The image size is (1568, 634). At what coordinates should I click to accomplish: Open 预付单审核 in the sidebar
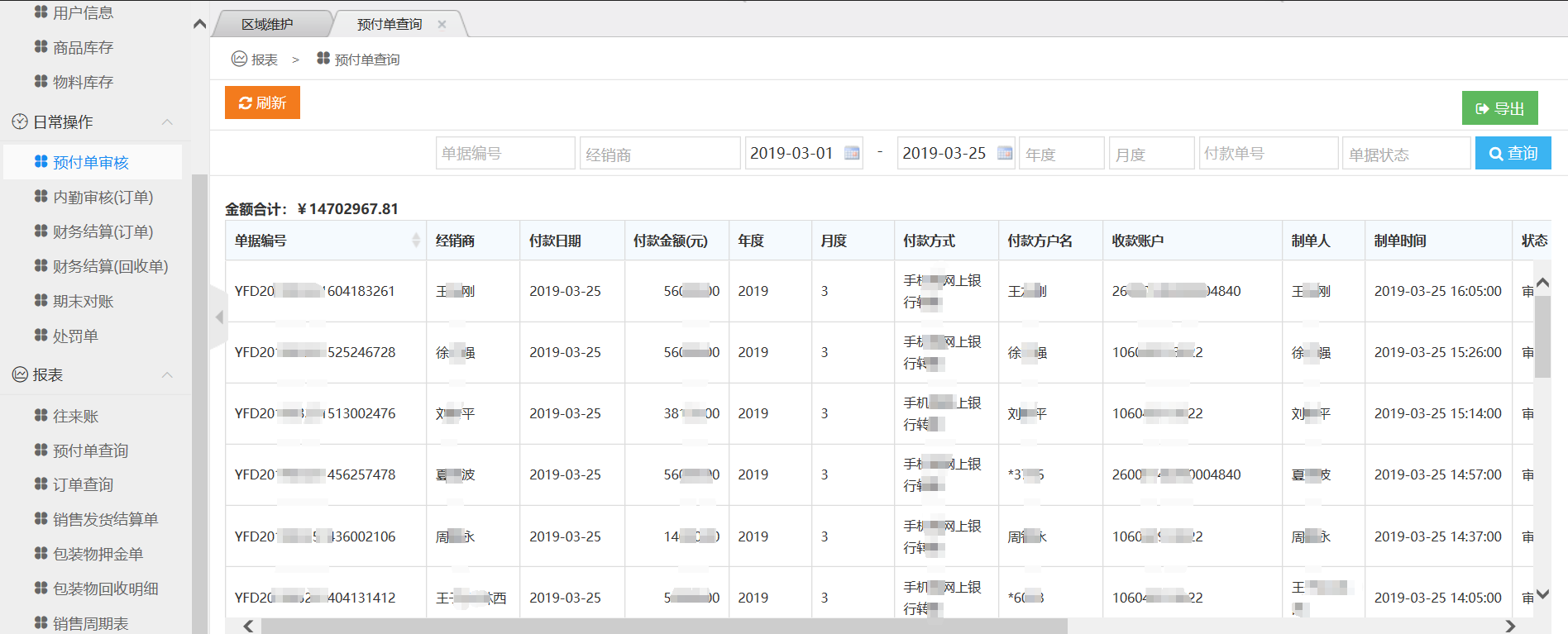[x=91, y=162]
